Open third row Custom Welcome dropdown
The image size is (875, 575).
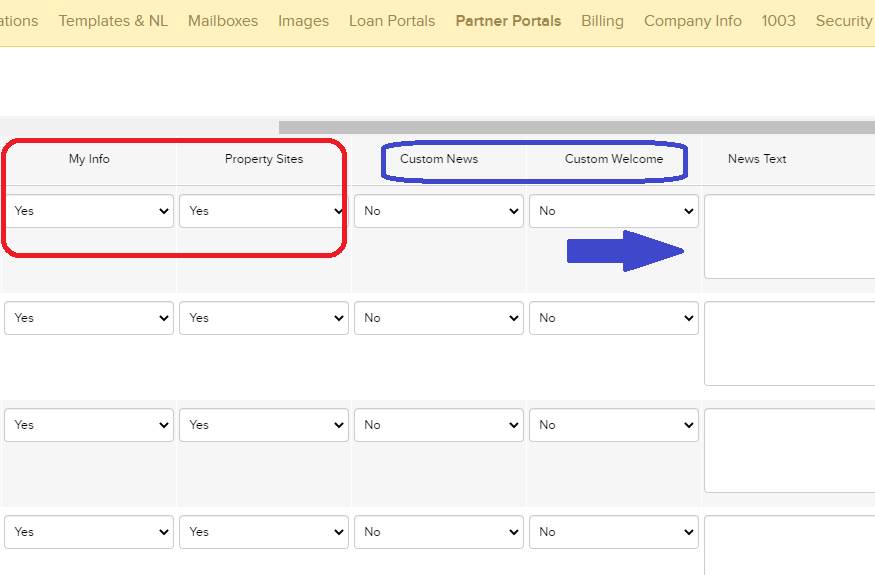coord(614,425)
